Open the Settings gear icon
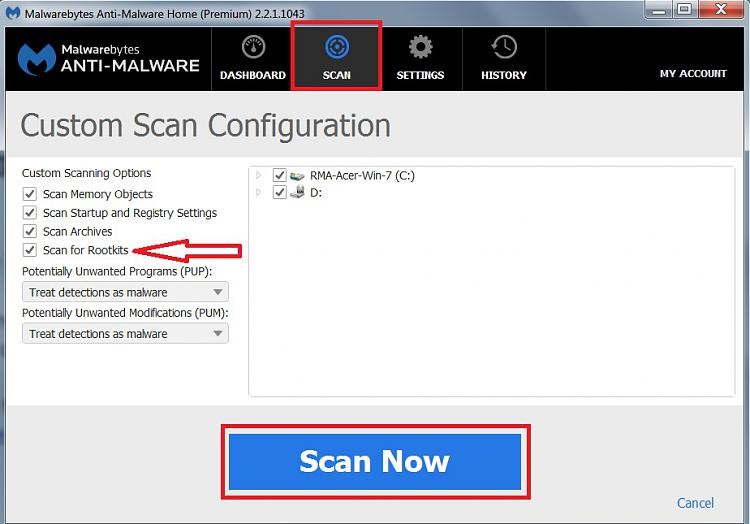Screen dimensions: 750x524 (420, 48)
